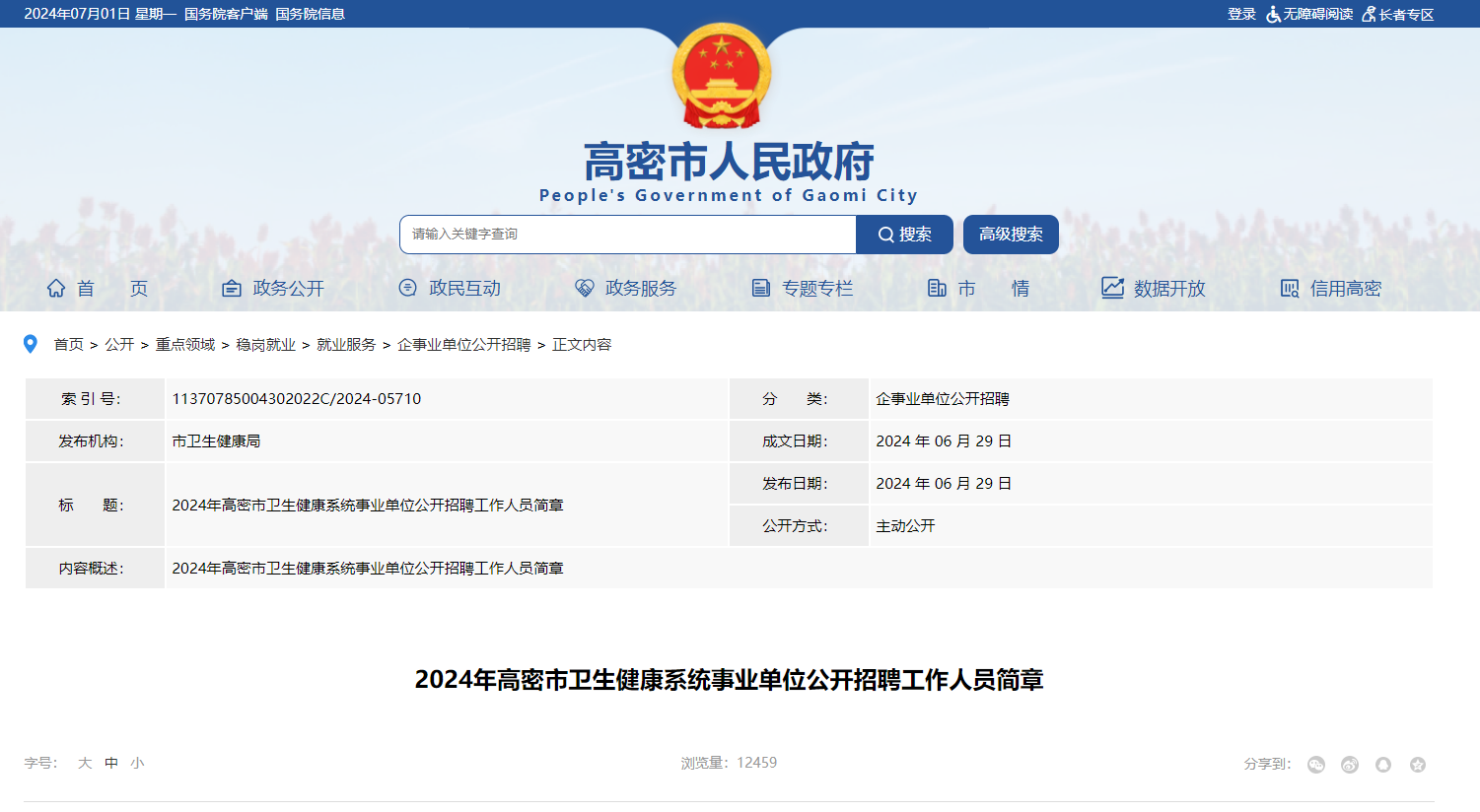The height and width of the screenshot is (812, 1480).
Task: Click the building icon beside 市情
Action: tap(937, 288)
